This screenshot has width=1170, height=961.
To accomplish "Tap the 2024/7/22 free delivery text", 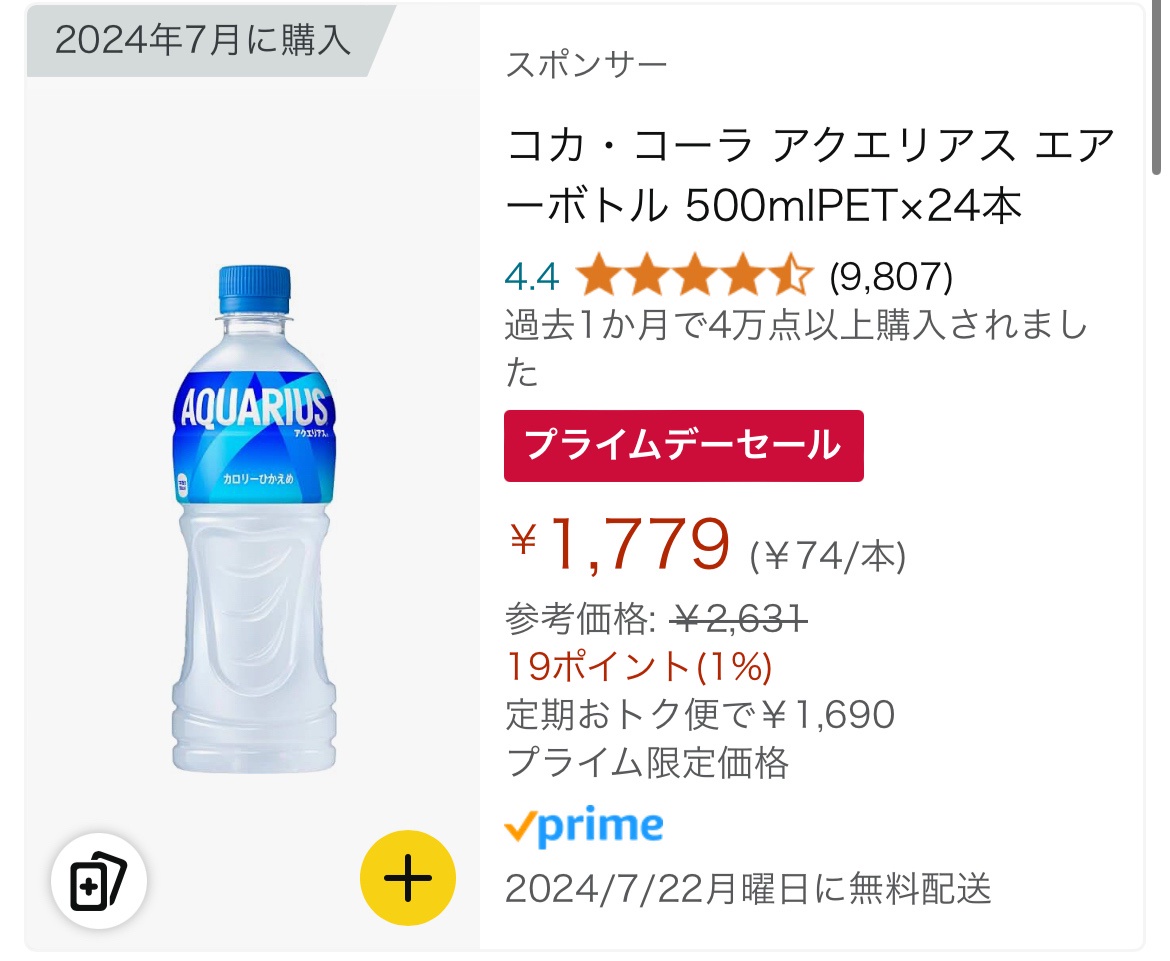I will click(748, 887).
